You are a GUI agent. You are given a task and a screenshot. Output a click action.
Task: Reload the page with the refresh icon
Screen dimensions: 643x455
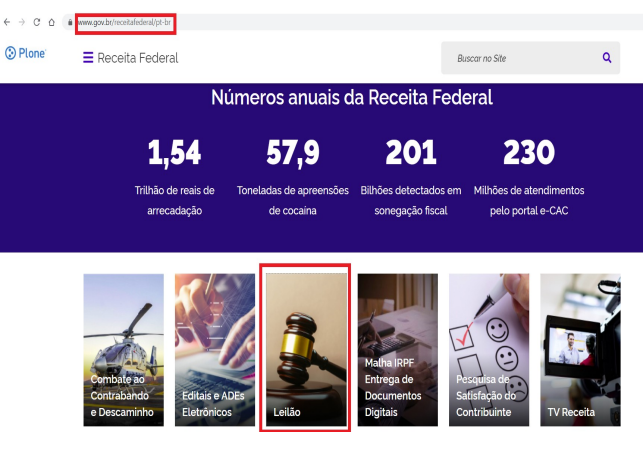coord(36,22)
